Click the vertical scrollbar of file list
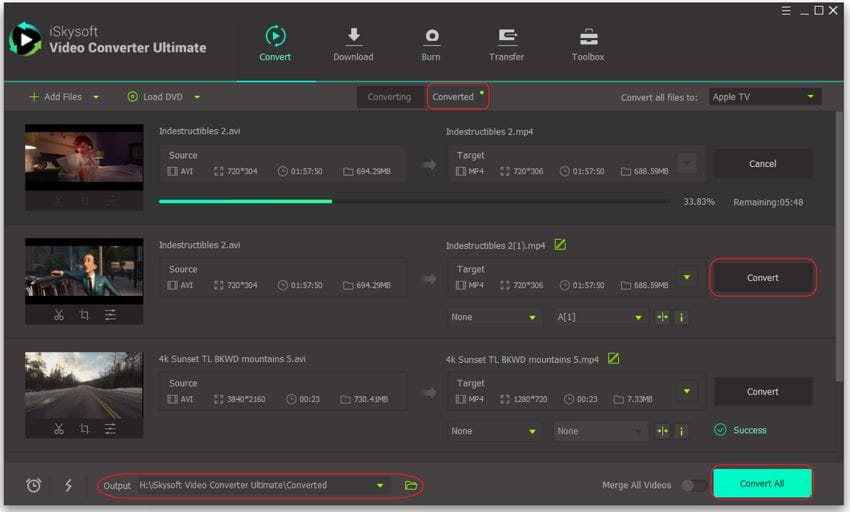The width and height of the screenshot is (850, 512). click(839, 244)
